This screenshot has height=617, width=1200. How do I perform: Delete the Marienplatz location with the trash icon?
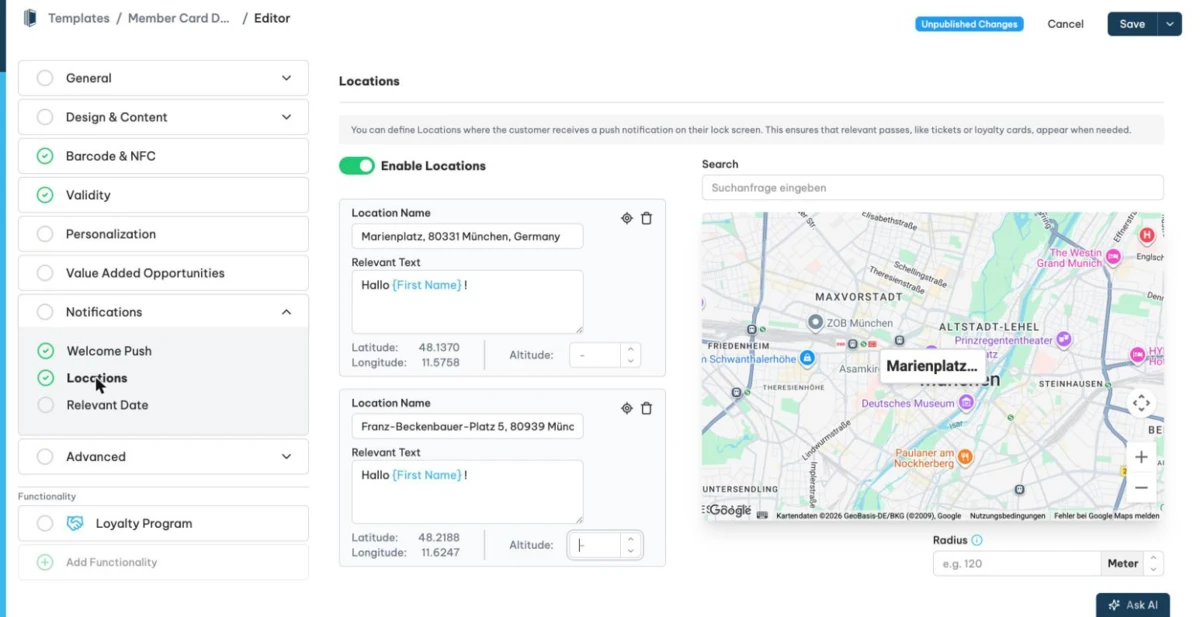click(646, 218)
